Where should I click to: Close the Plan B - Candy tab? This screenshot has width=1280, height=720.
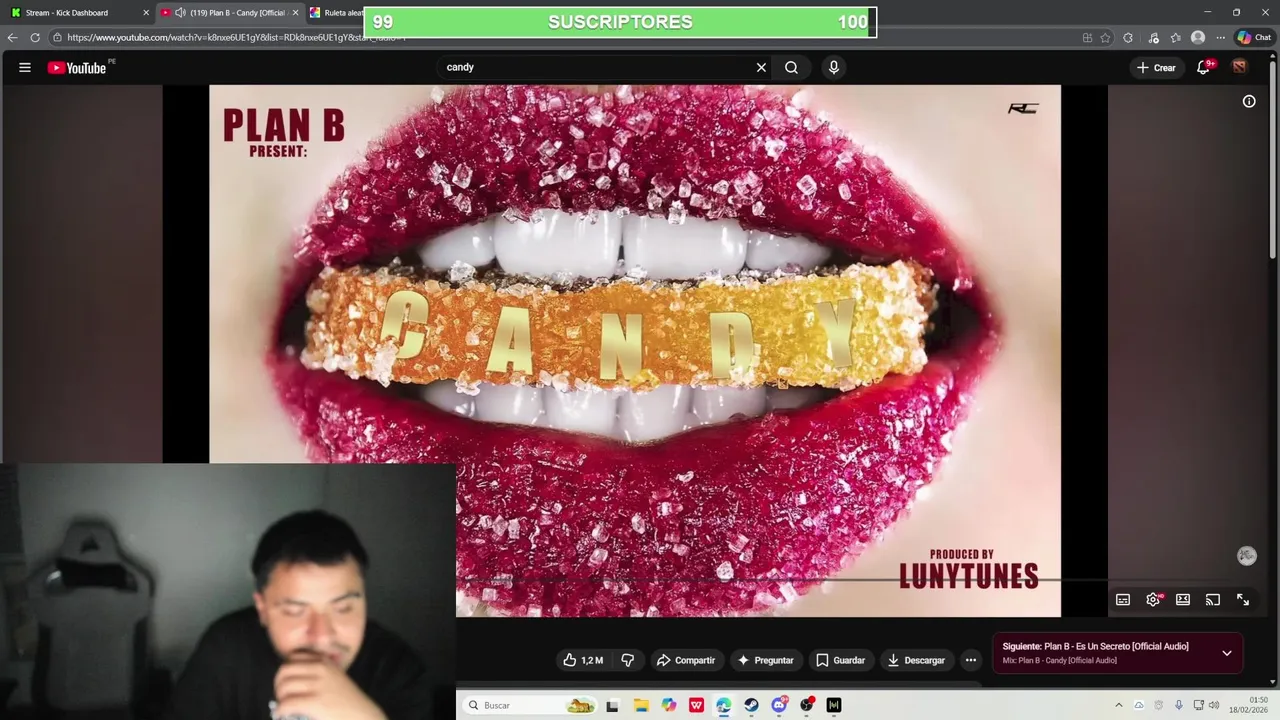tap(295, 13)
